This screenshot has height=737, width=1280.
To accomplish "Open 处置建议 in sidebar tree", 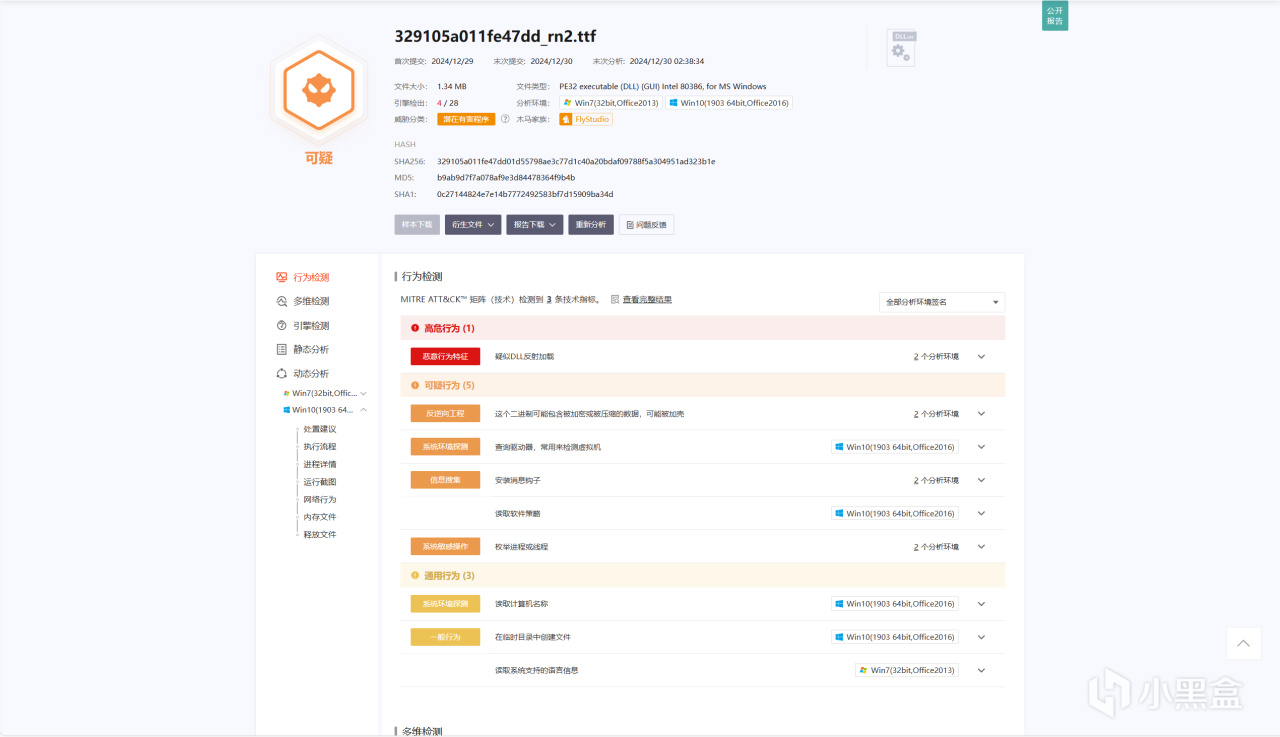I will click(320, 429).
